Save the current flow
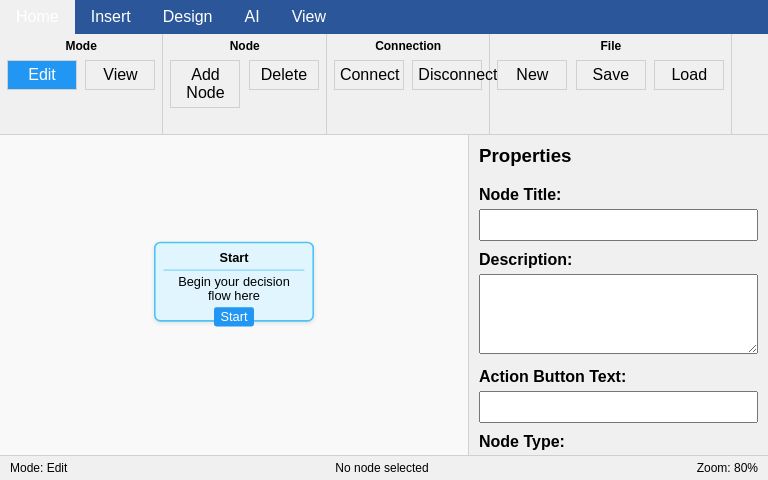This screenshot has width=768, height=480. click(x=611, y=75)
